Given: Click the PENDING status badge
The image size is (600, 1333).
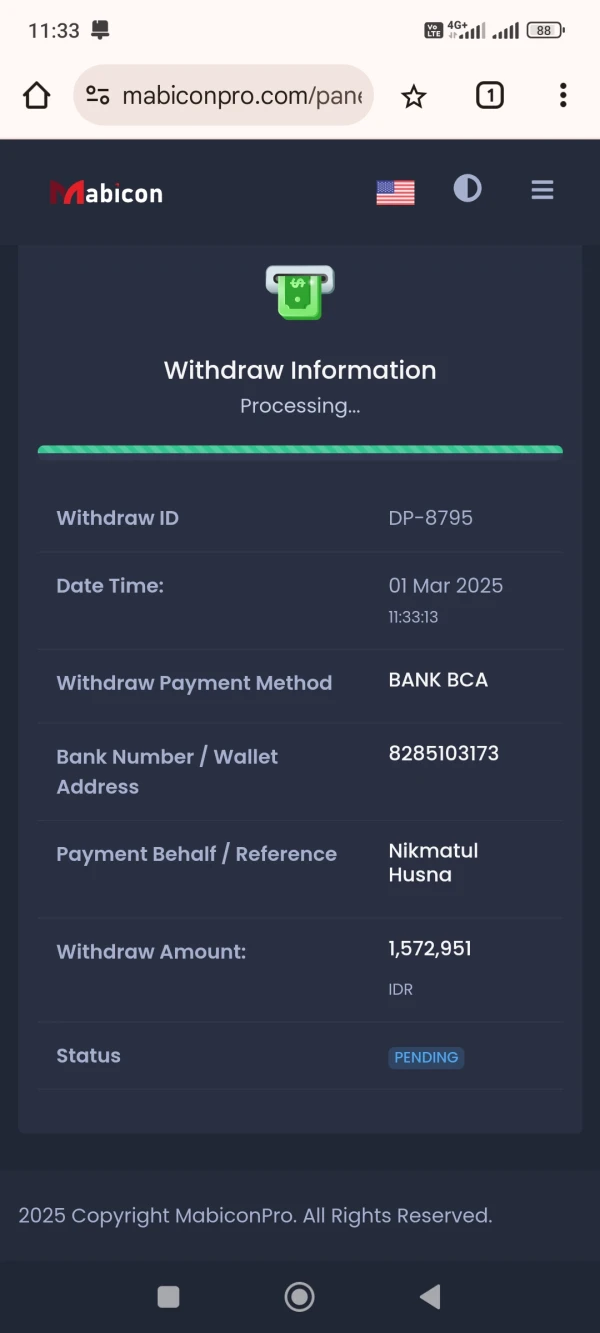Looking at the screenshot, I should tap(426, 1057).
